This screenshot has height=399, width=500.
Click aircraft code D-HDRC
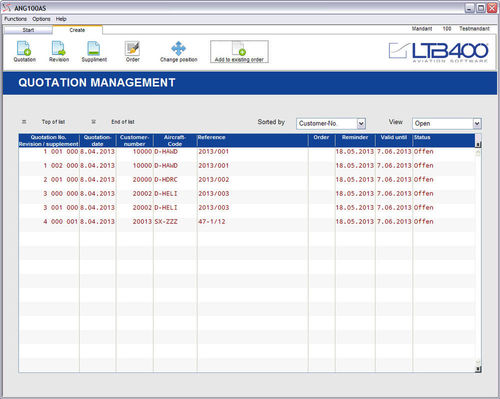166,180
